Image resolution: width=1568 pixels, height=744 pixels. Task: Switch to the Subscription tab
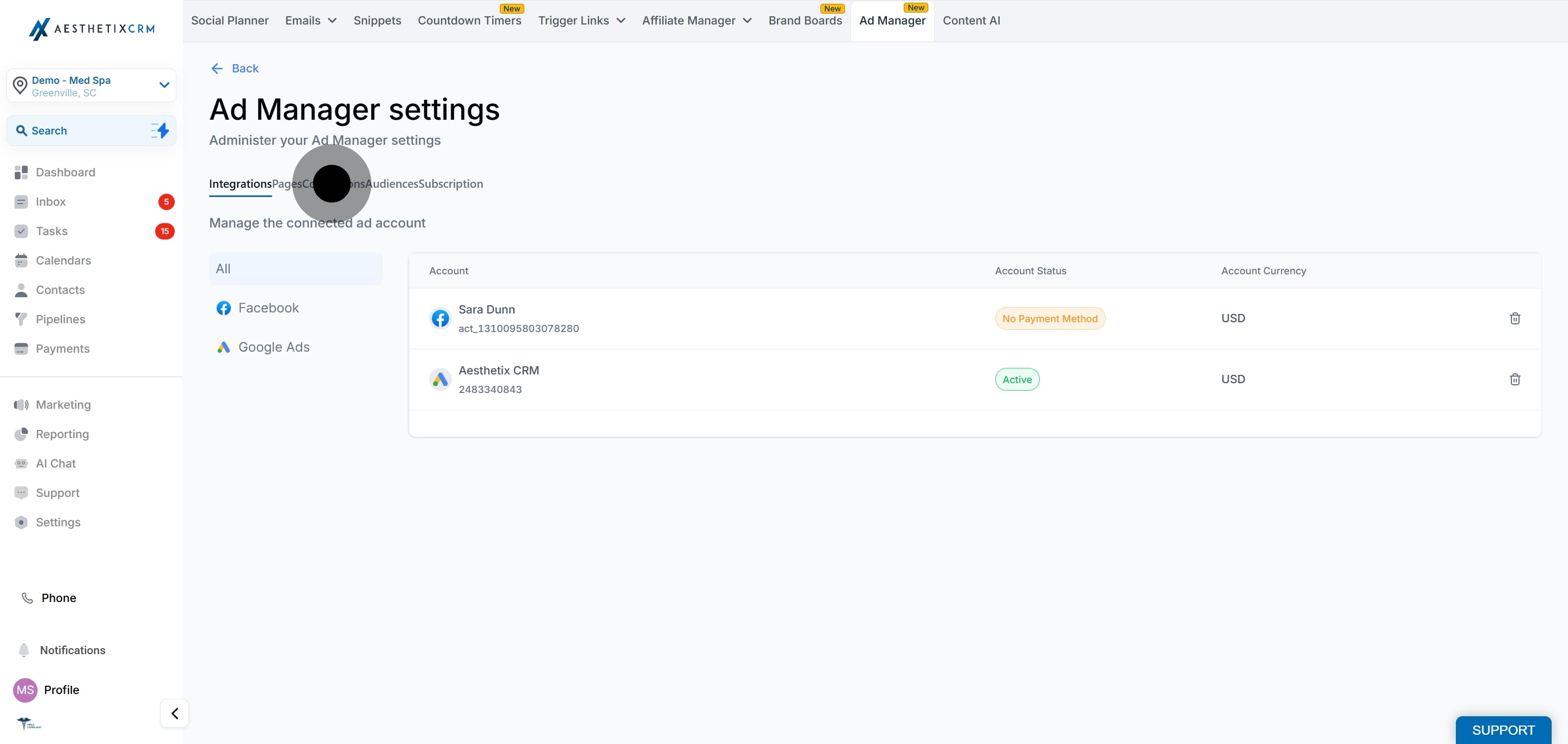coord(450,184)
